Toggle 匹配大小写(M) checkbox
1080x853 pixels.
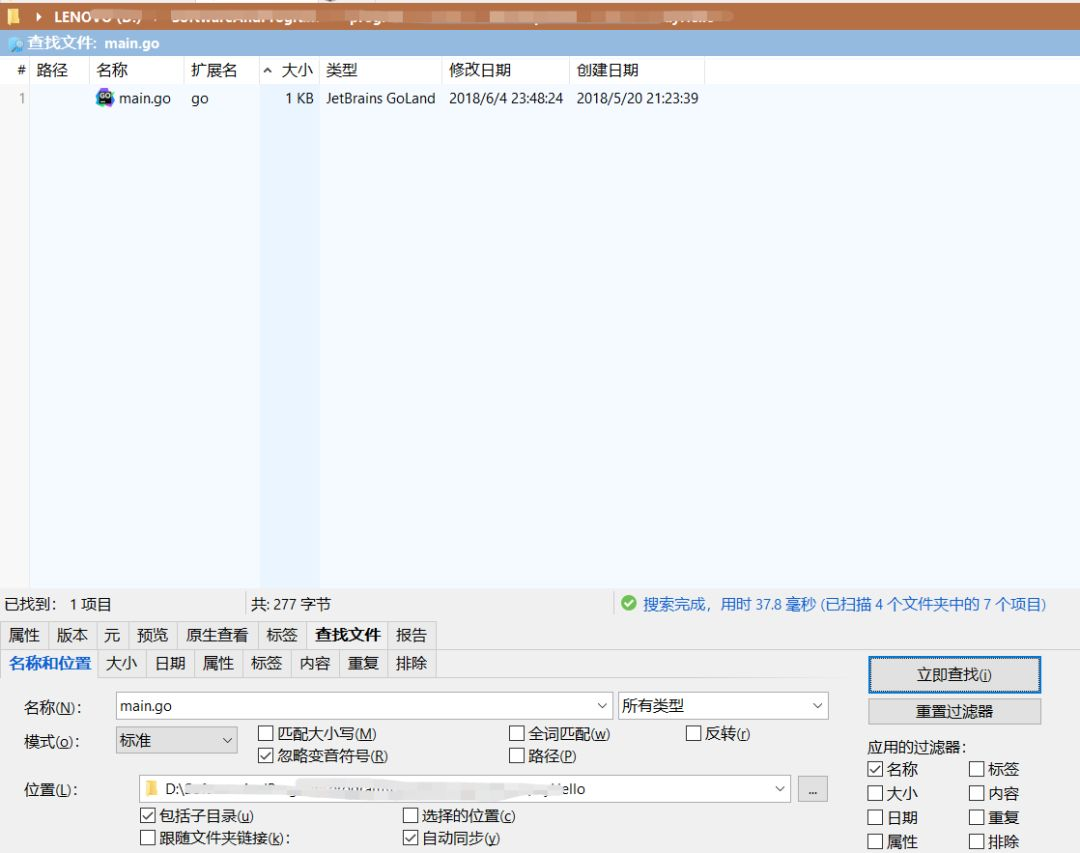click(265, 733)
